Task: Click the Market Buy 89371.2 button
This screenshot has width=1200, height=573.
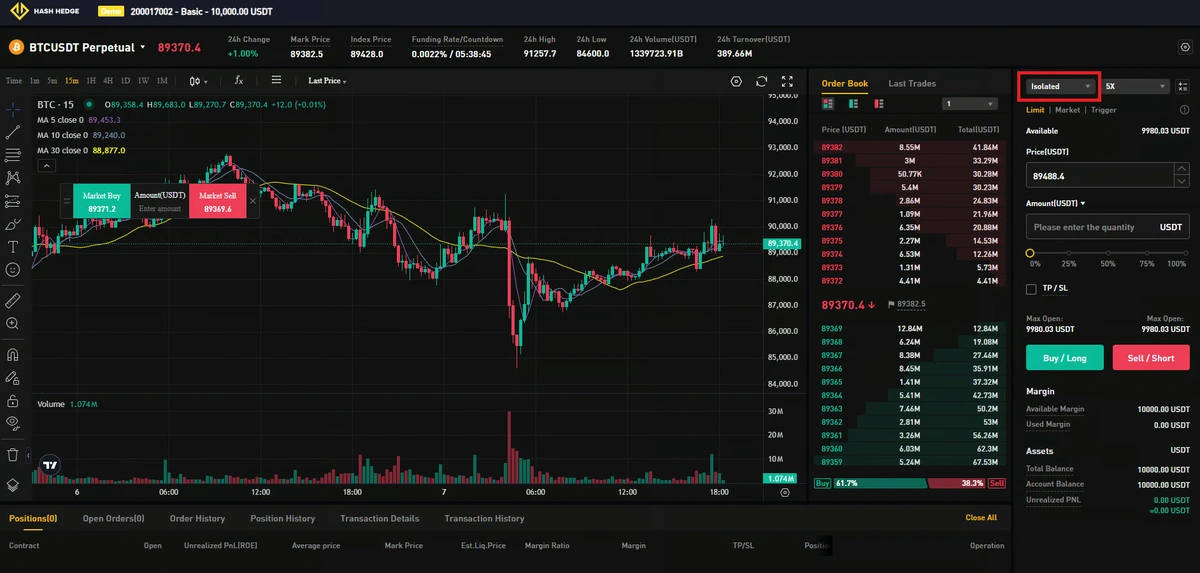Action: (102, 202)
